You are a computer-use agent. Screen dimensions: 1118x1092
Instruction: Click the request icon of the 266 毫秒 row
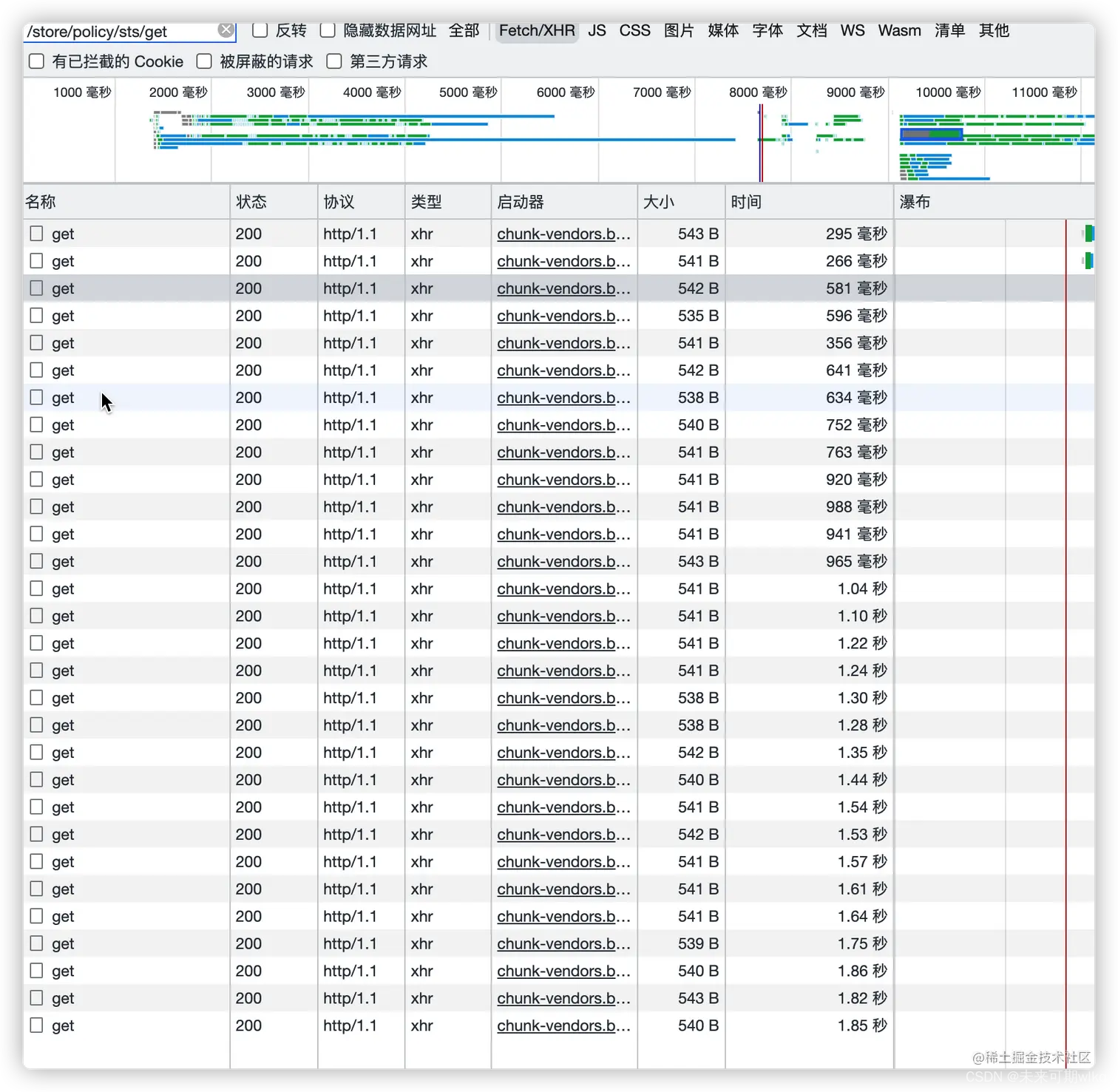coord(36,261)
